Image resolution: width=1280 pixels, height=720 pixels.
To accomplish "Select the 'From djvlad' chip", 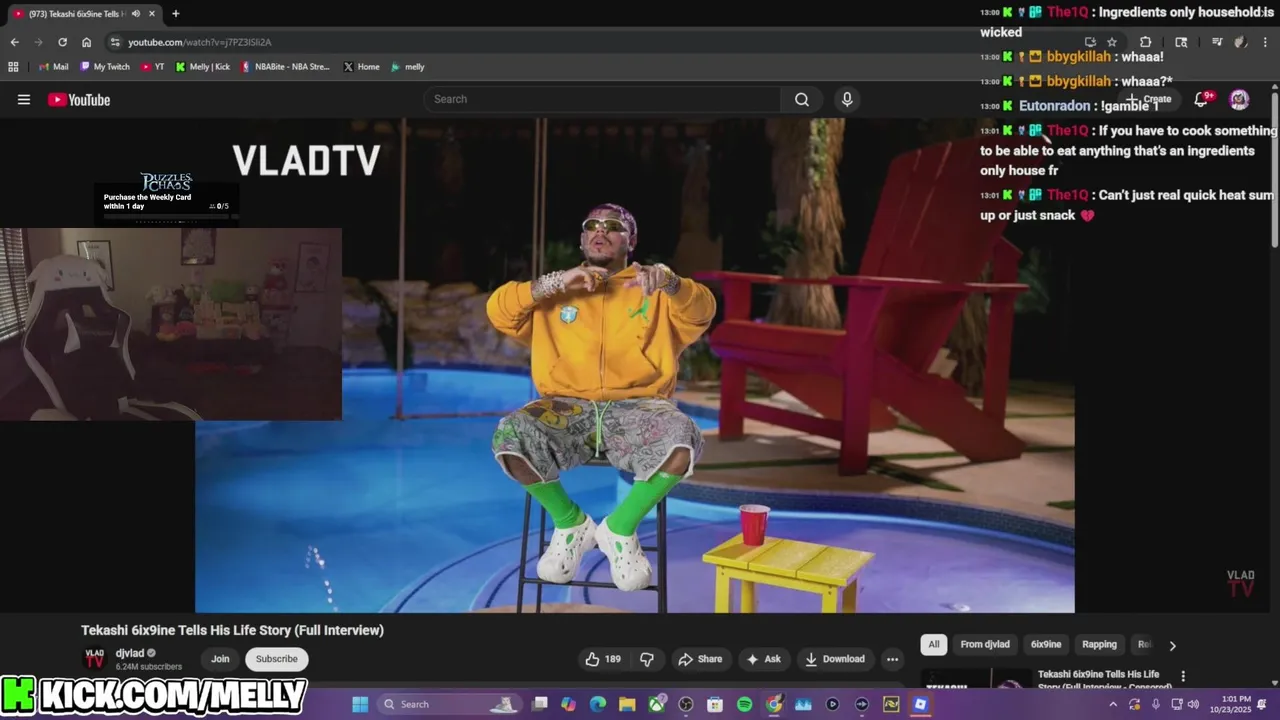I will 985,645.
